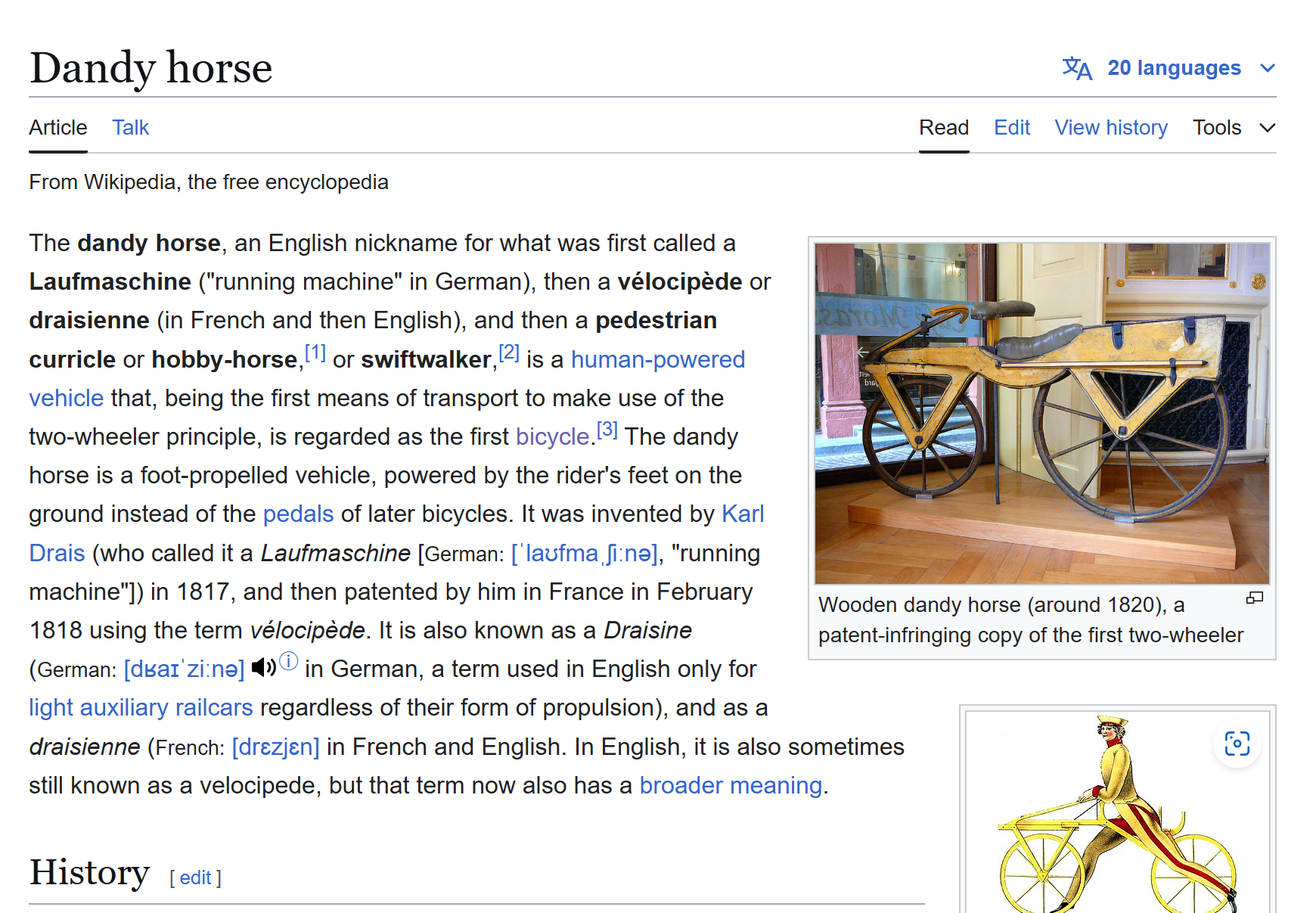
Task: Click the Edit tab at top
Action: tap(1011, 128)
